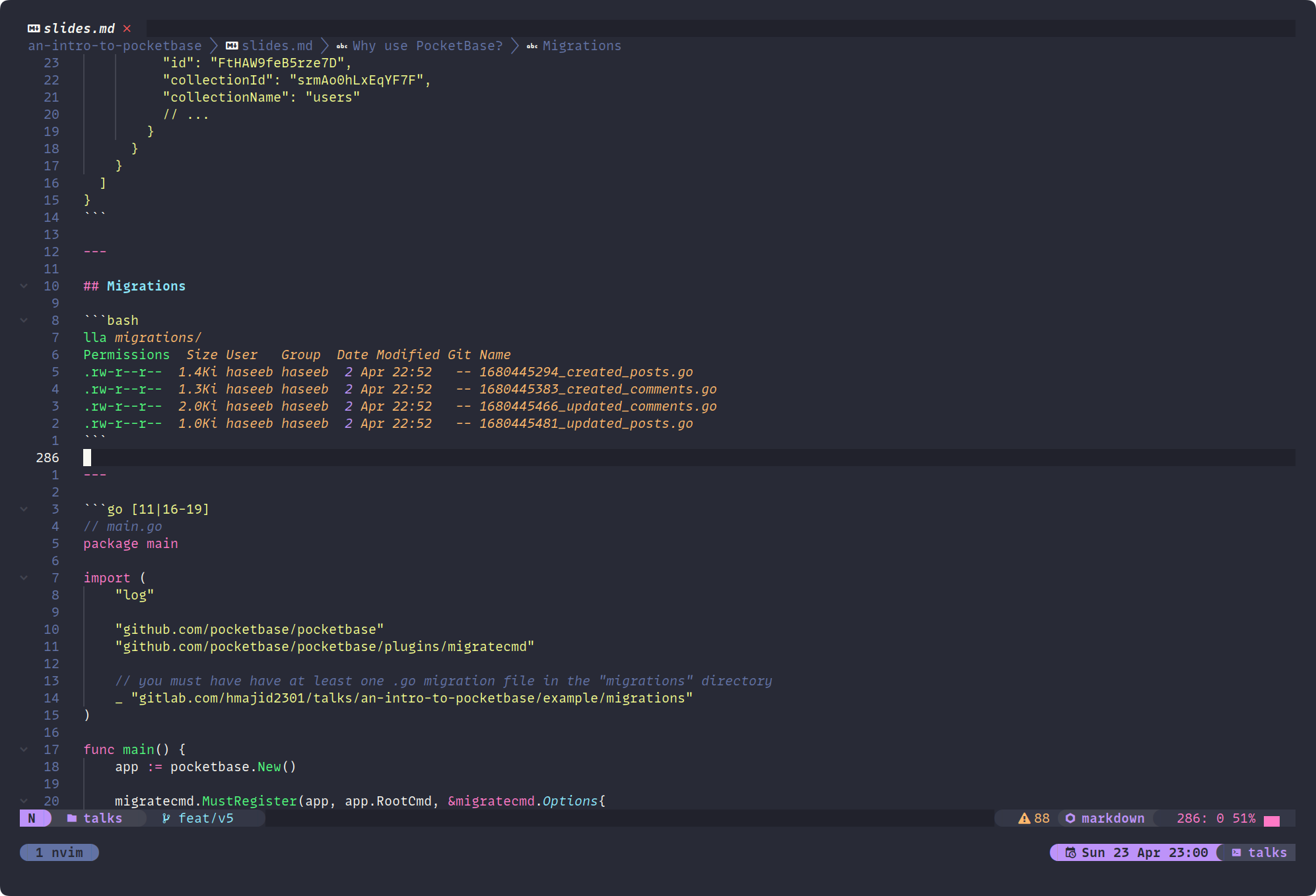Image resolution: width=1316 pixels, height=896 pixels.
Task: Click the "id": "FtHAW9feB5rze7D" line
Action: 258,63
